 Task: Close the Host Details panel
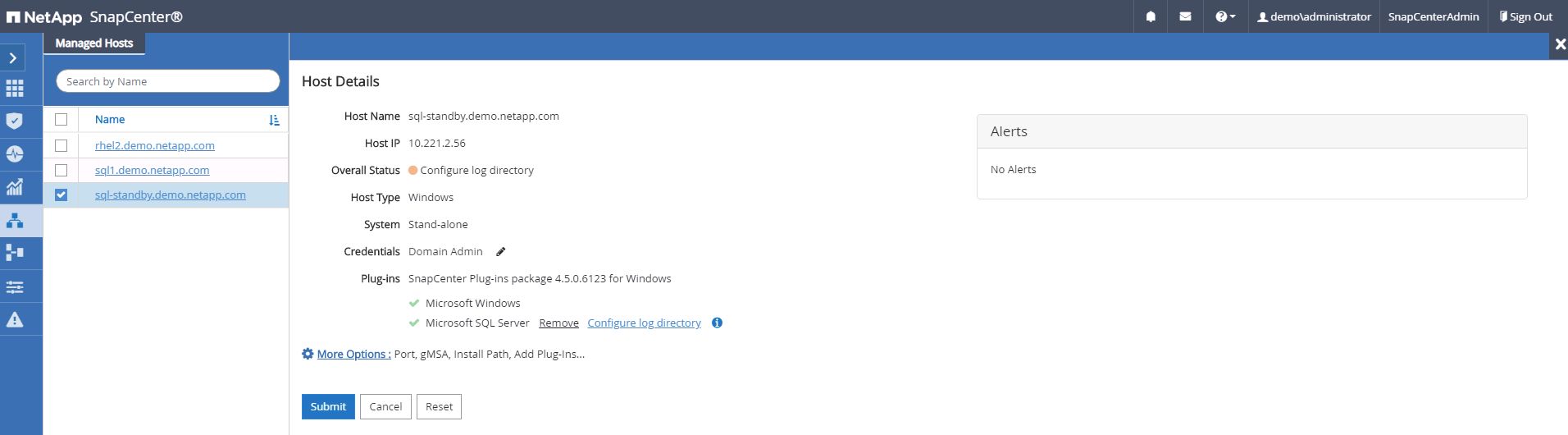click(1560, 44)
